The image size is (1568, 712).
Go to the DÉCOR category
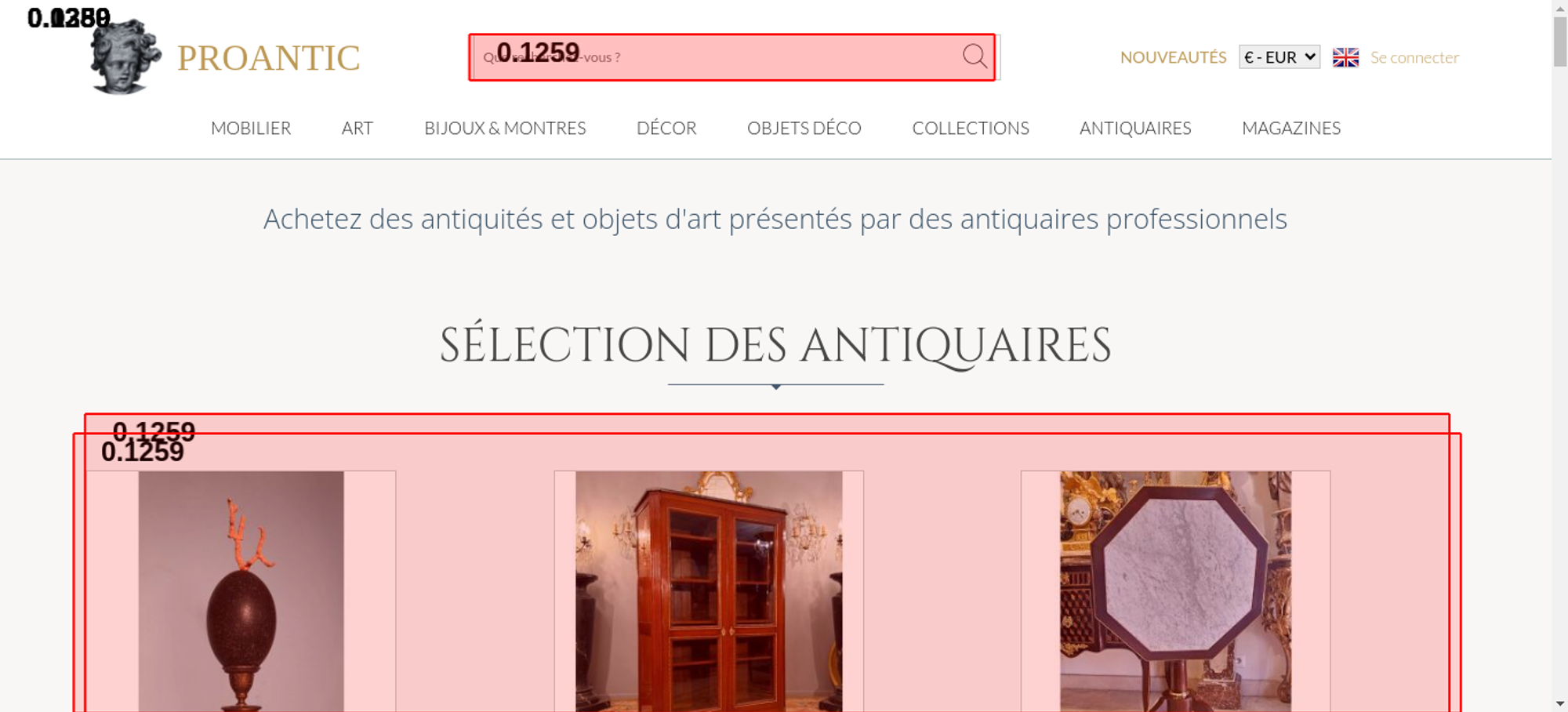[x=666, y=128]
